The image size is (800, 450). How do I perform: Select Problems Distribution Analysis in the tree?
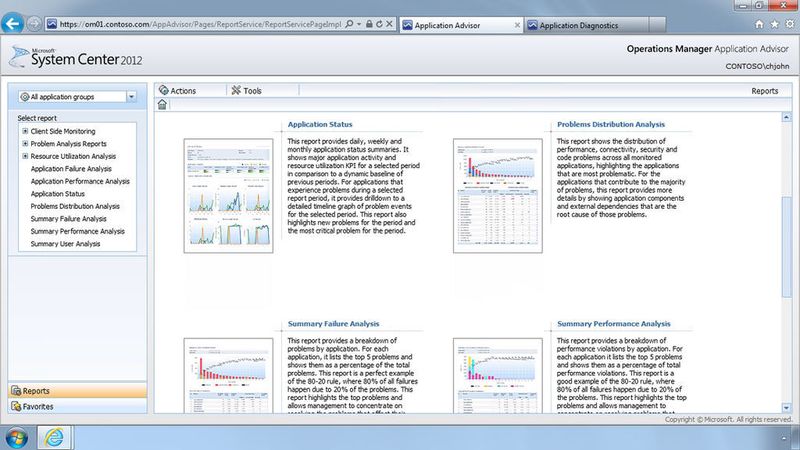click(x=75, y=206)
